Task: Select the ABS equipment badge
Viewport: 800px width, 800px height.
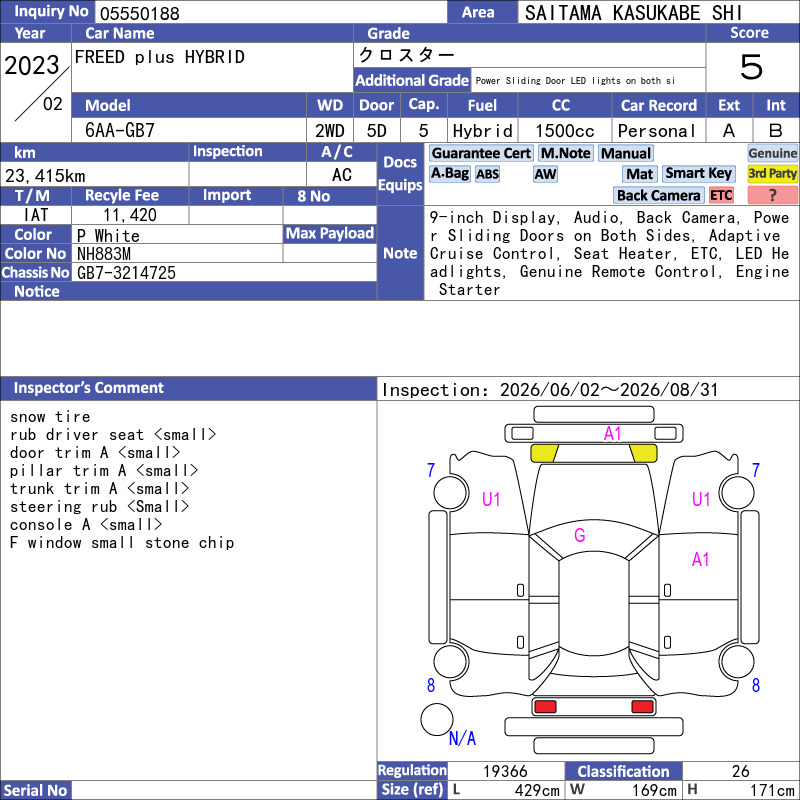Action: tap(487, 174)
